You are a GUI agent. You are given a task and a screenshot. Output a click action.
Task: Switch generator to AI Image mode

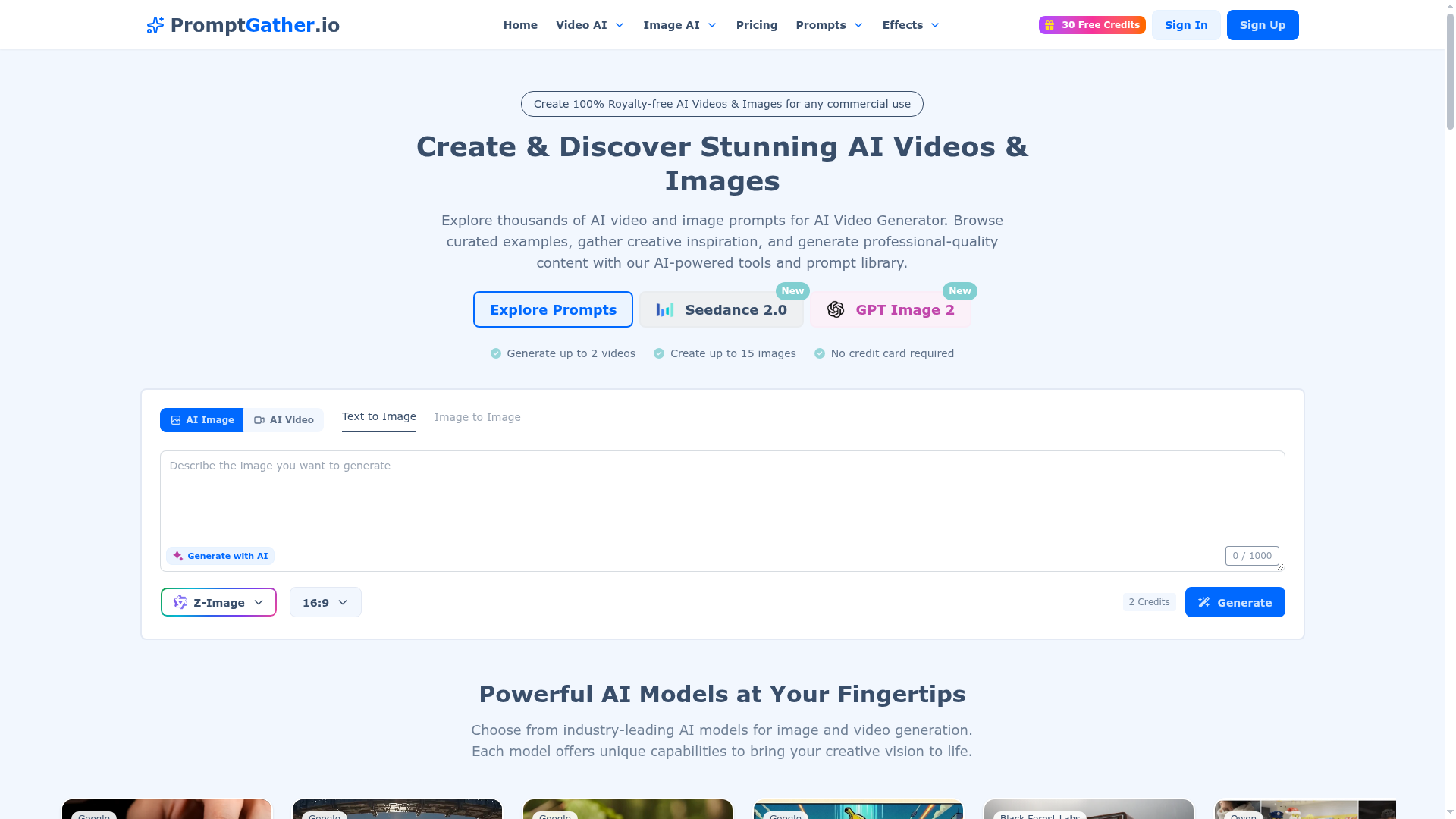click(x=202, y=420)
